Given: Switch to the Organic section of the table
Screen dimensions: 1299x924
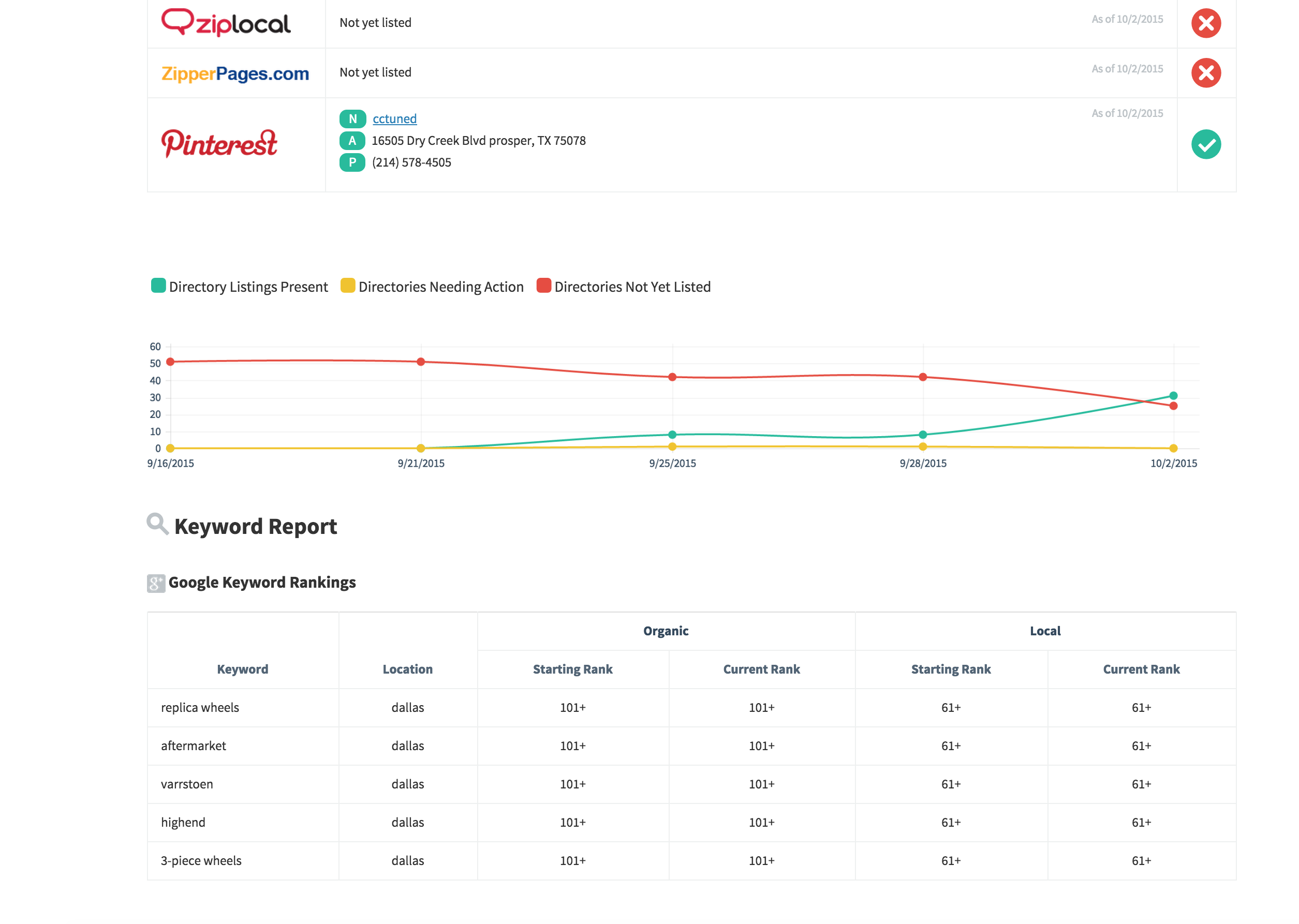Looking at the screenshot, I should click(665, 631).
